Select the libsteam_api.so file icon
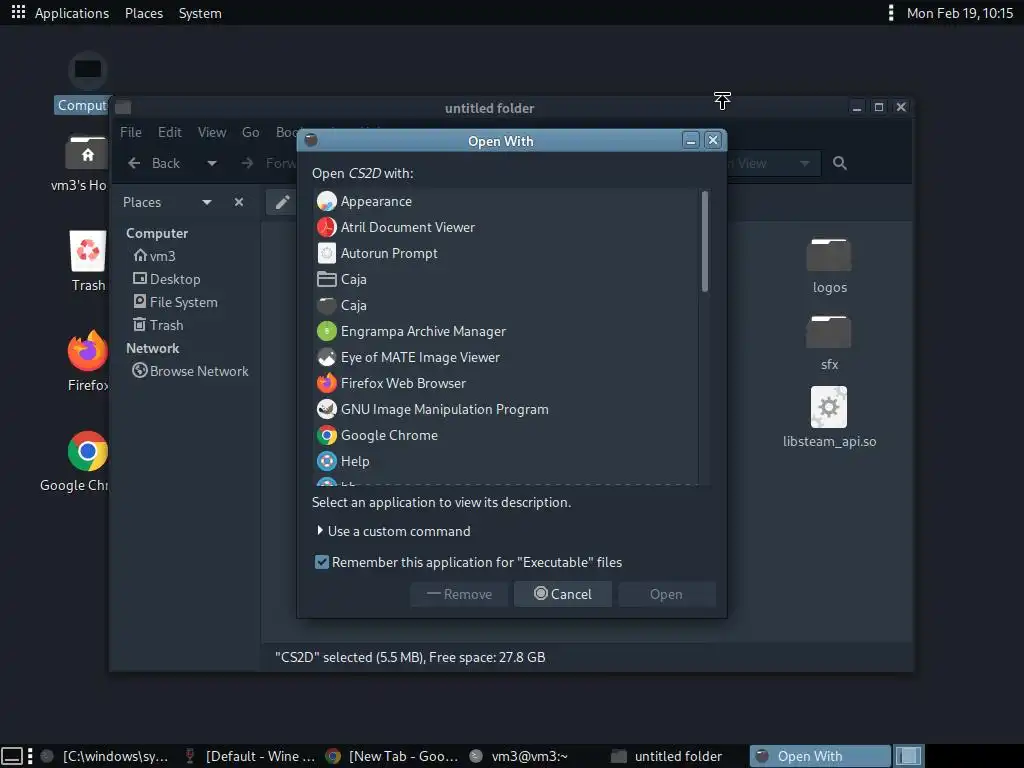1024x768 pixels. (829, 407)
